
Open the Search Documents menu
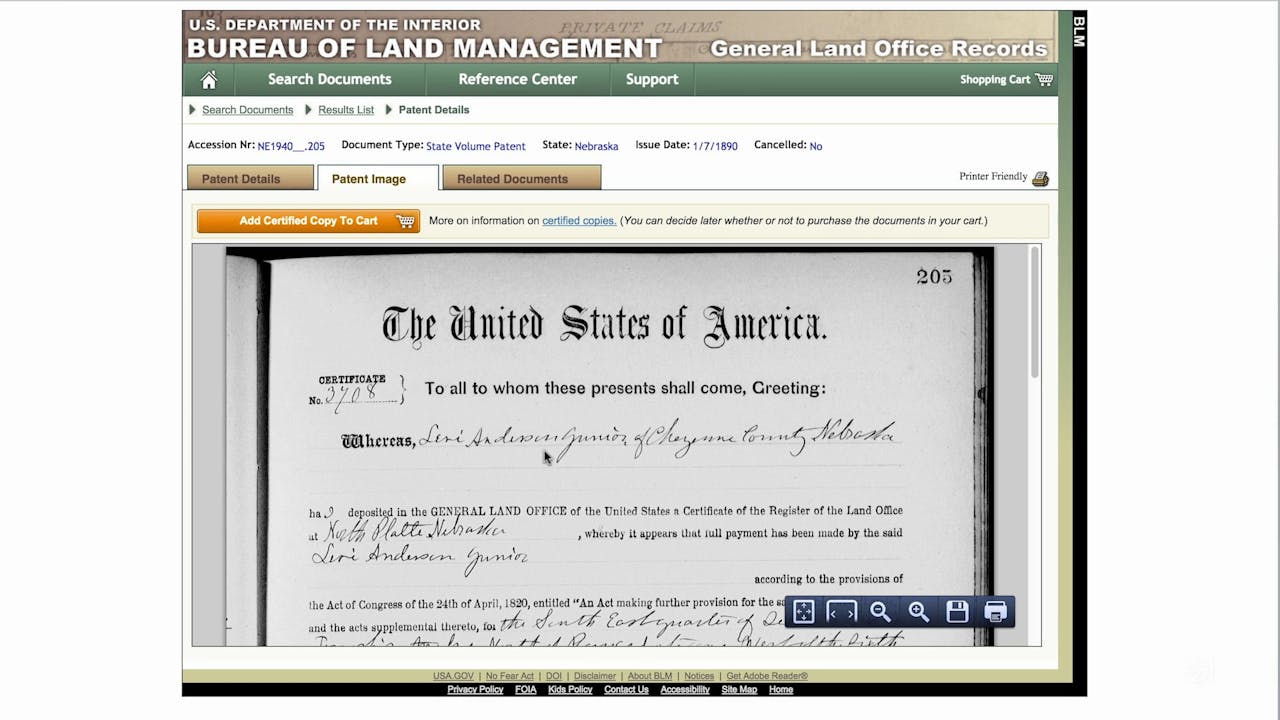pos(329,79)
